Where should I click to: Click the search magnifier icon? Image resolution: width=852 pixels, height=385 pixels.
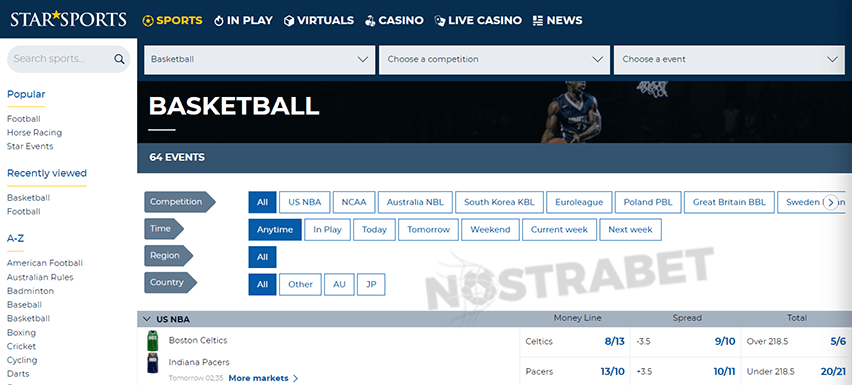(x=119, y=59)
